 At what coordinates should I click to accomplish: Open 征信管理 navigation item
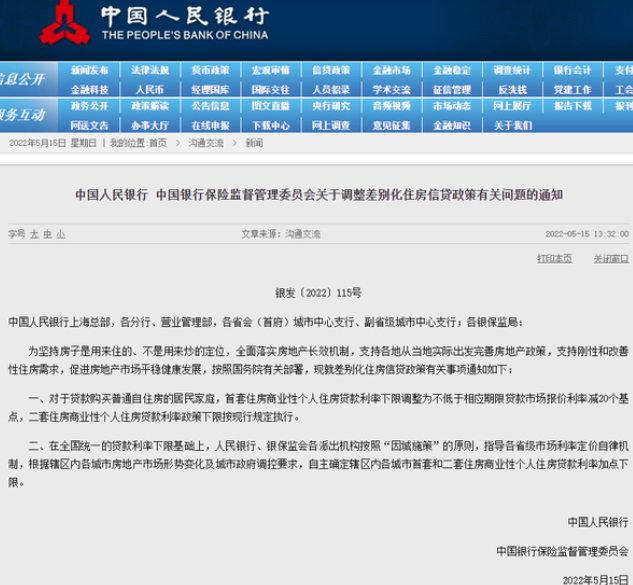click(x=452, y=90)
